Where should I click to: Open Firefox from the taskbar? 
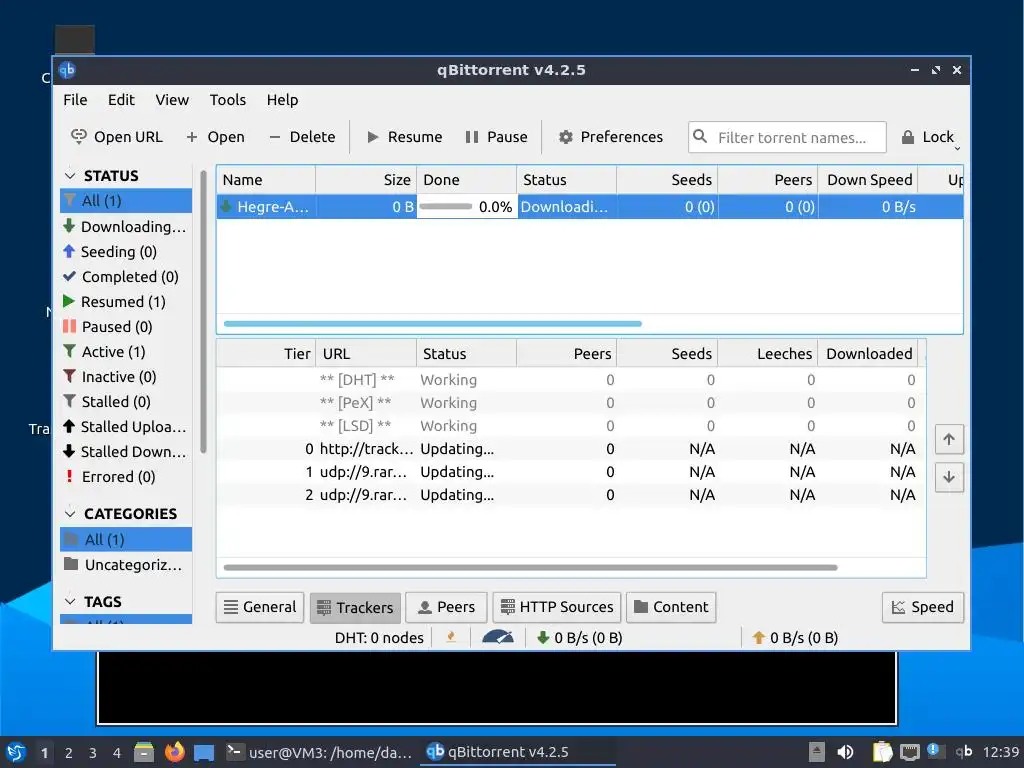tap(174, 752)
